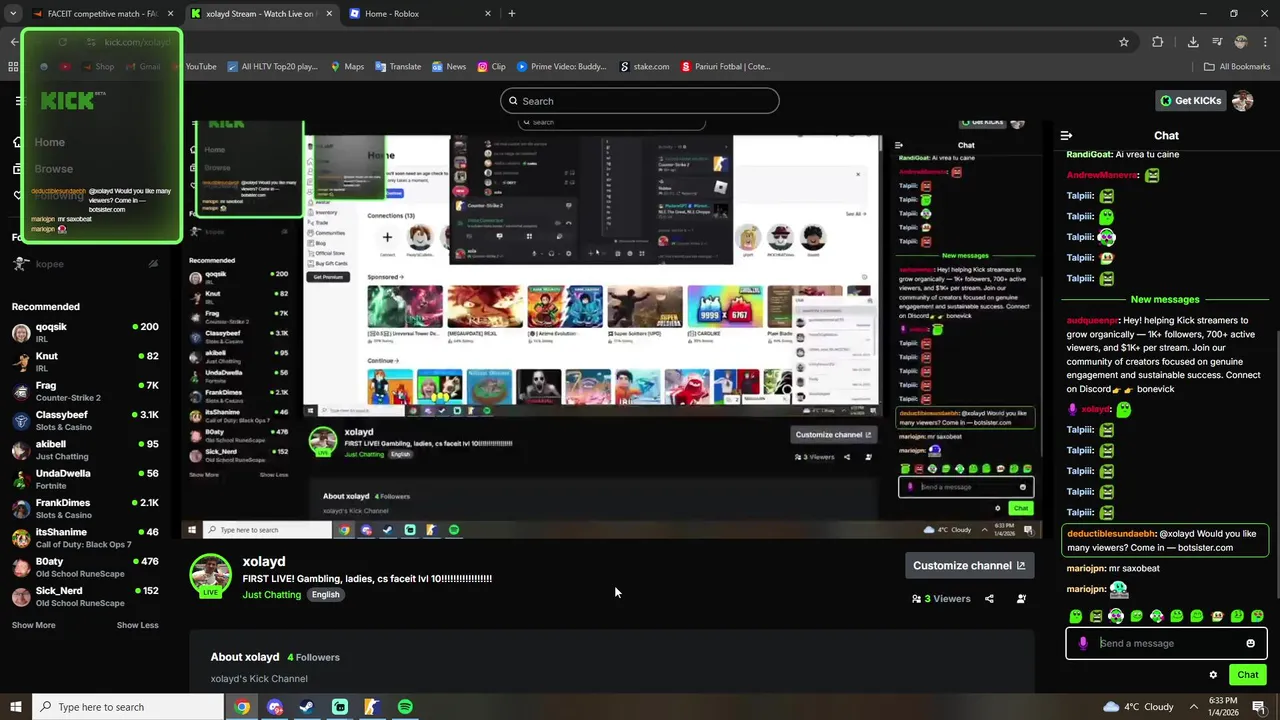Open Chrome profile avatar in toolbar
The height and width of the screenshot is (720, 1280).
pos(1241,42)
